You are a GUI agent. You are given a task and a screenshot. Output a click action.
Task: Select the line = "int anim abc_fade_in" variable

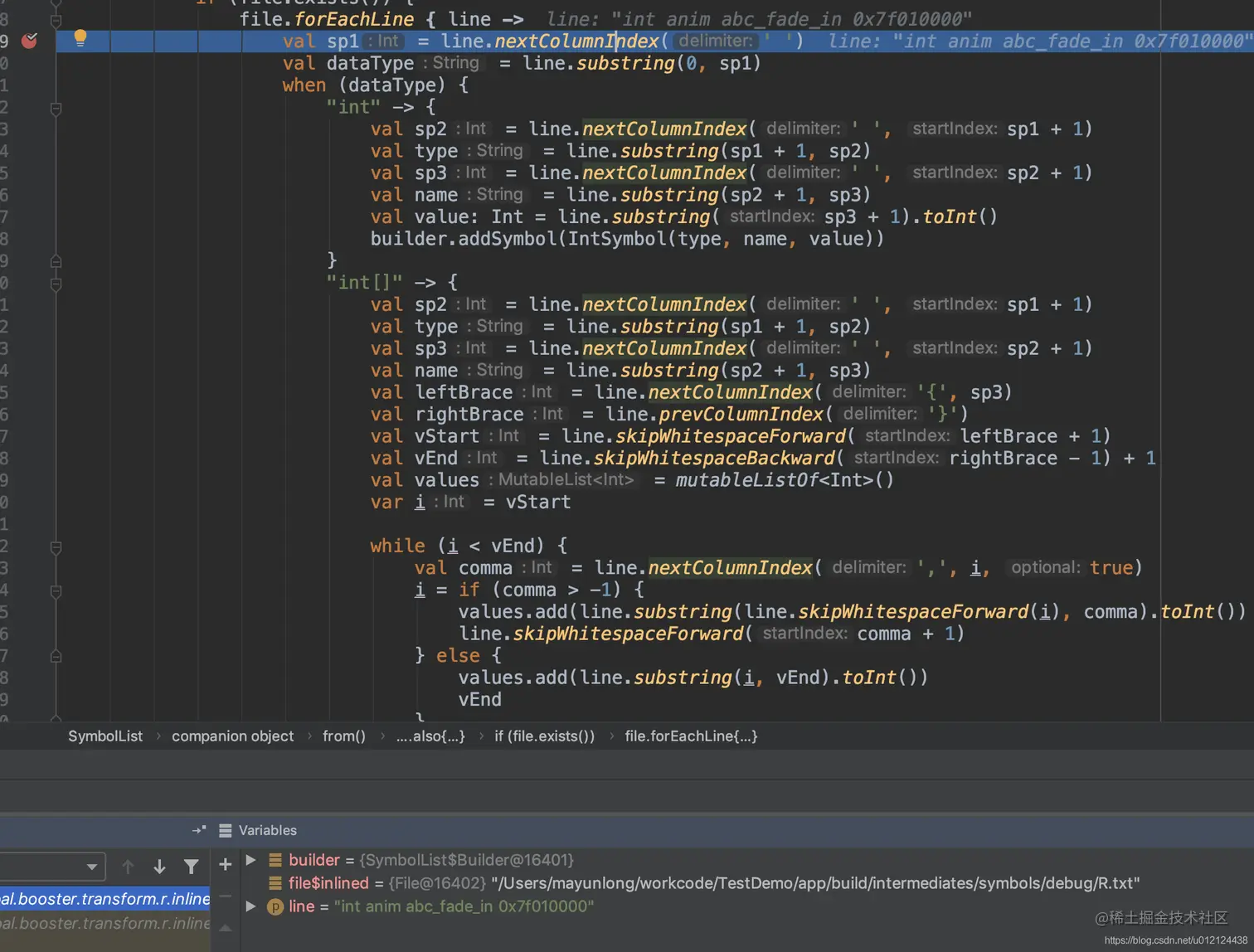point(441,906)
